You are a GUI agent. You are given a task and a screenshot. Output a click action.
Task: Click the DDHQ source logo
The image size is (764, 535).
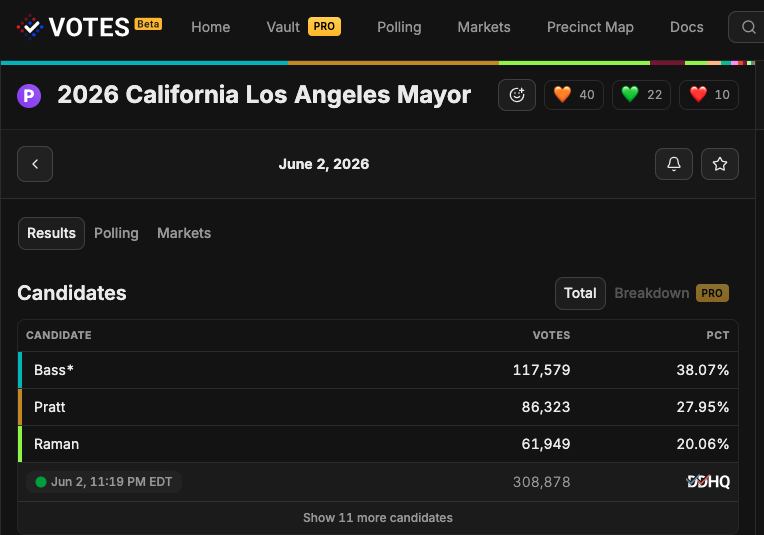708,481
